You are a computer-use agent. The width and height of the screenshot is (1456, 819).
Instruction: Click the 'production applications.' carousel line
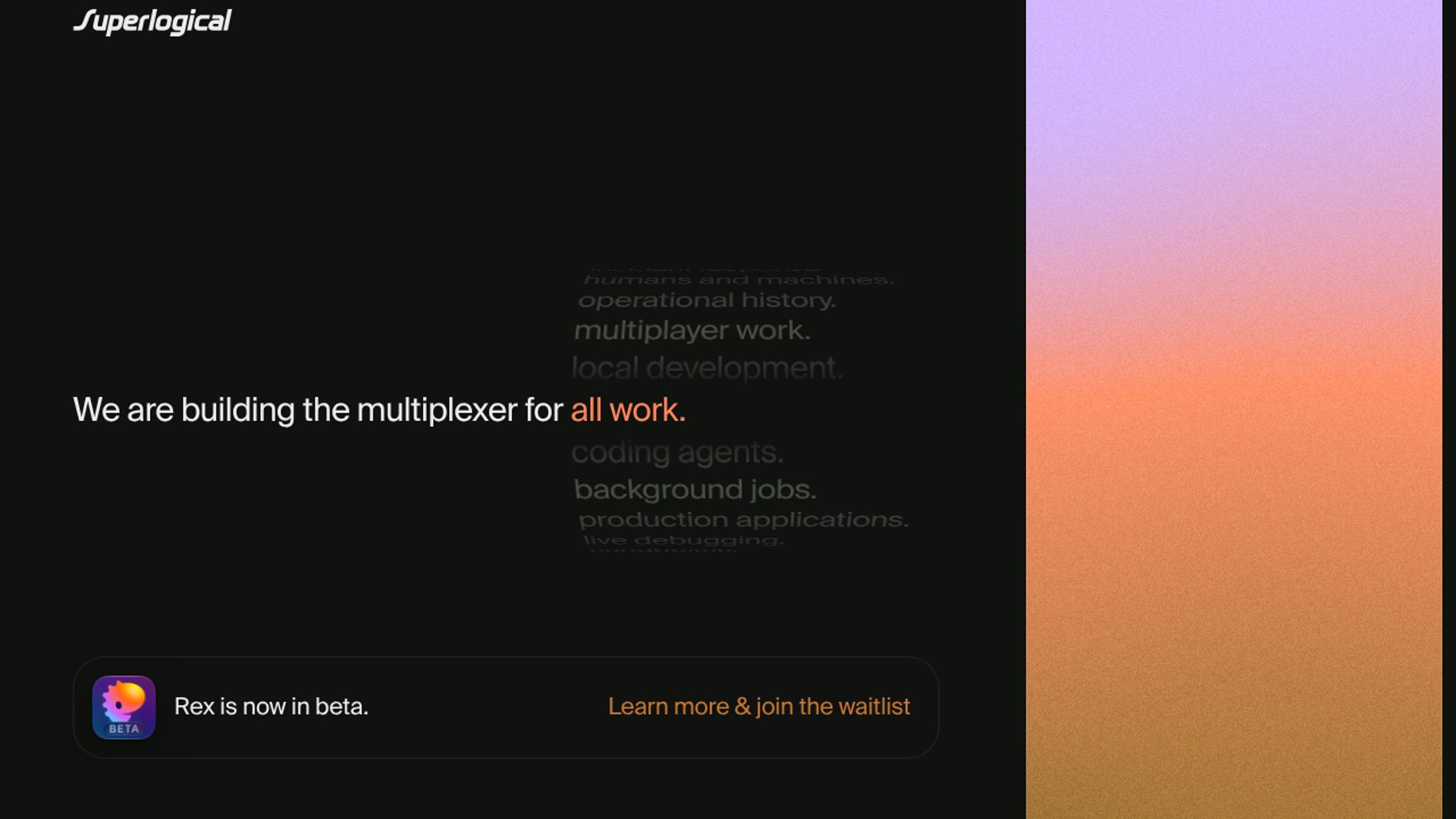pyautogui.click(x=743, y=519)
